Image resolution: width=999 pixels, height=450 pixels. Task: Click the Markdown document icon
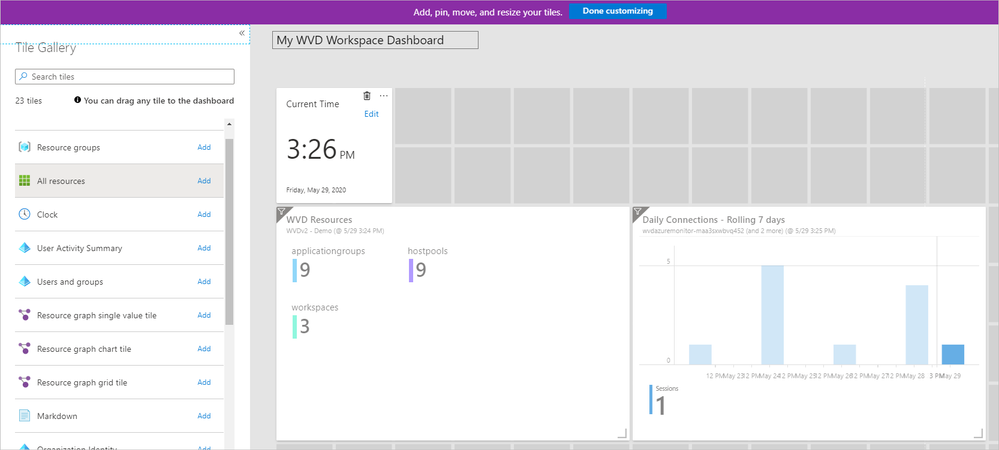coord(24,416)
